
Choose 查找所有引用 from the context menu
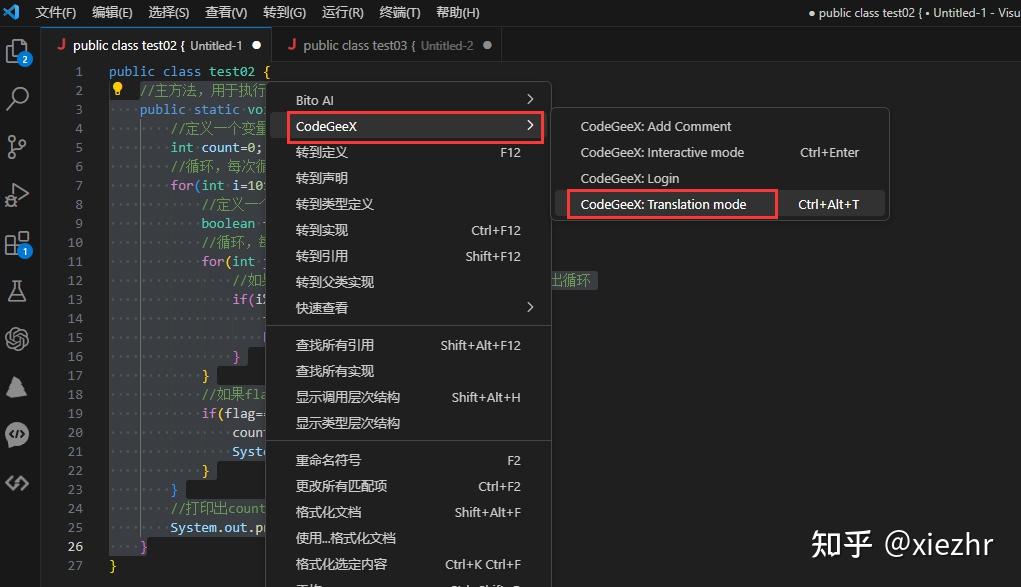(409, 345)
